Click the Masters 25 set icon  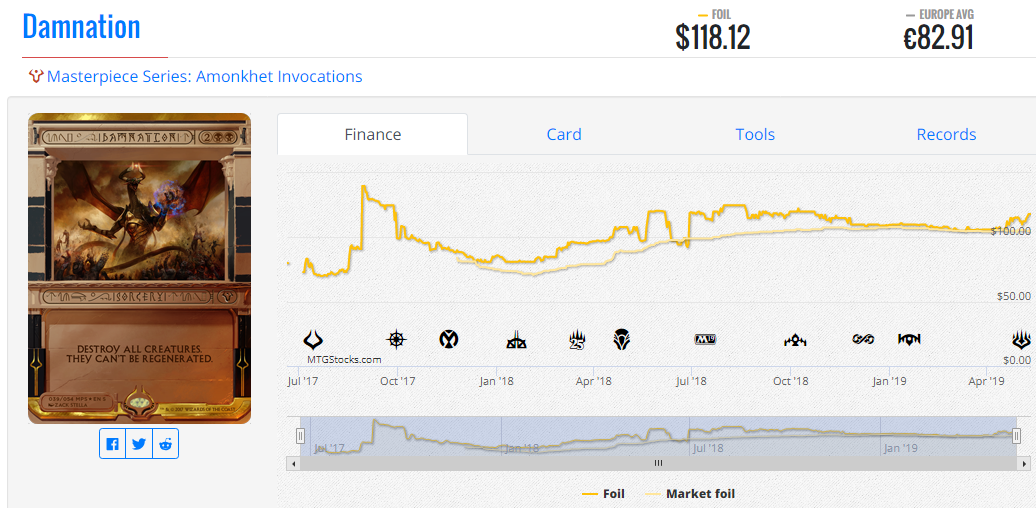click(x=578, y=340)
